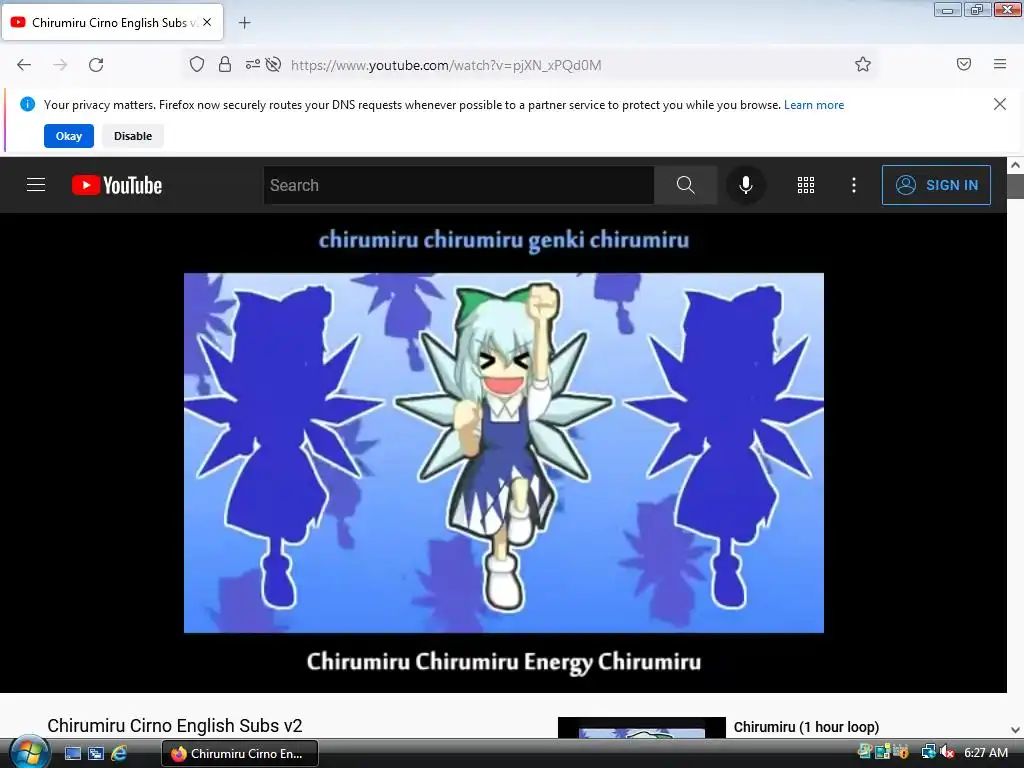Click Okay on the DNS privacy notice
The height and width of the screenshot is (768, 1024).
69,136
